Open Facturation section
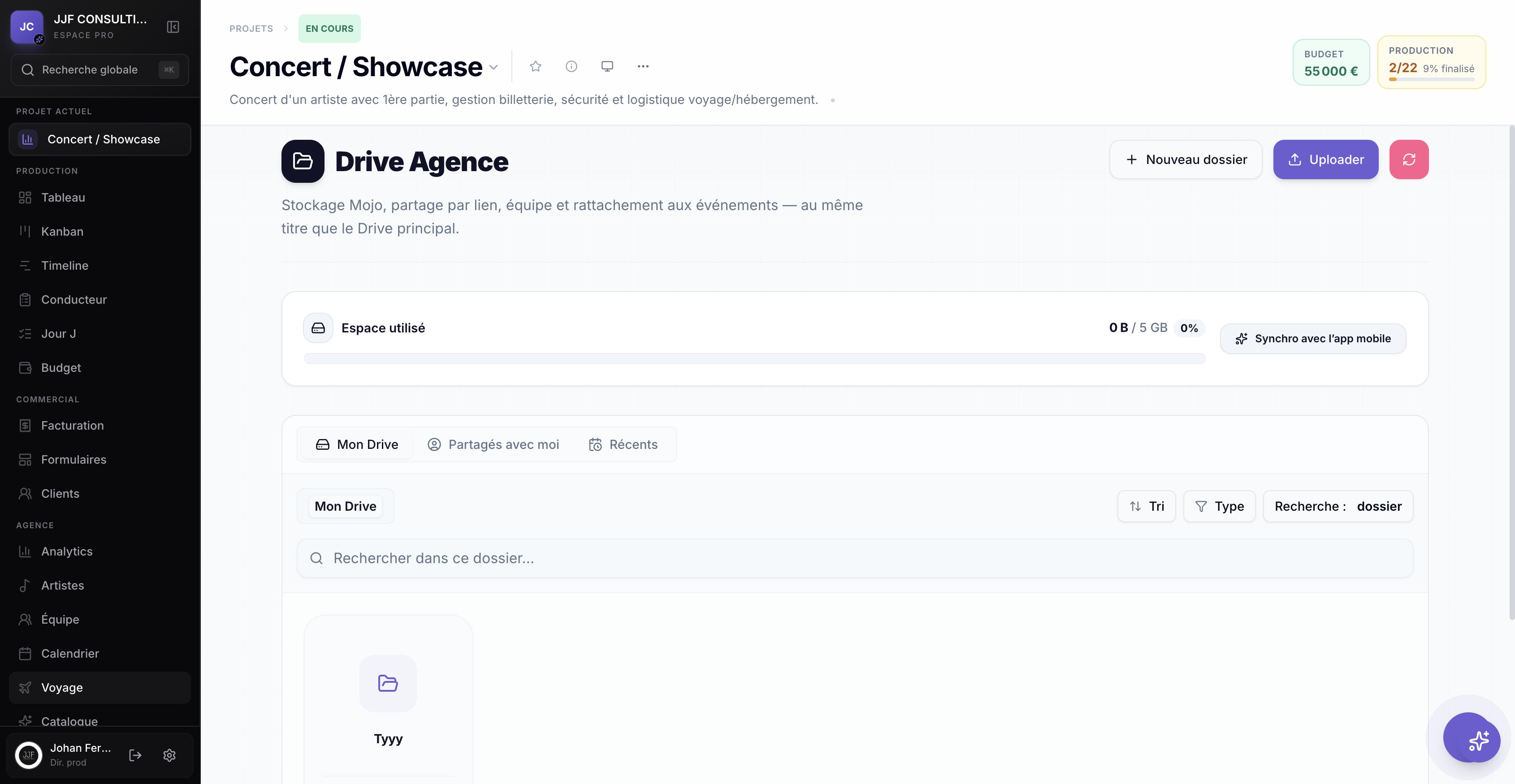Viewport: 1515px width, 784px height. 100,426
